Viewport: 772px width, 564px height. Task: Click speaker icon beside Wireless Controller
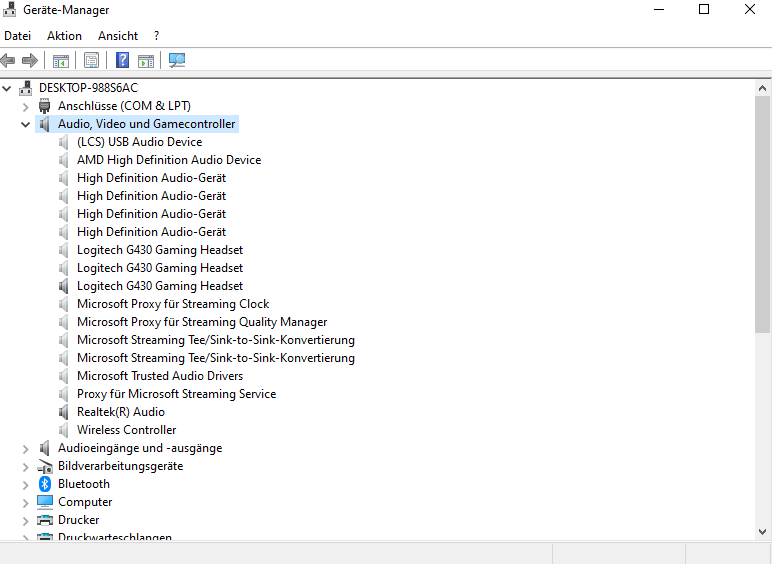click(64, 430)
